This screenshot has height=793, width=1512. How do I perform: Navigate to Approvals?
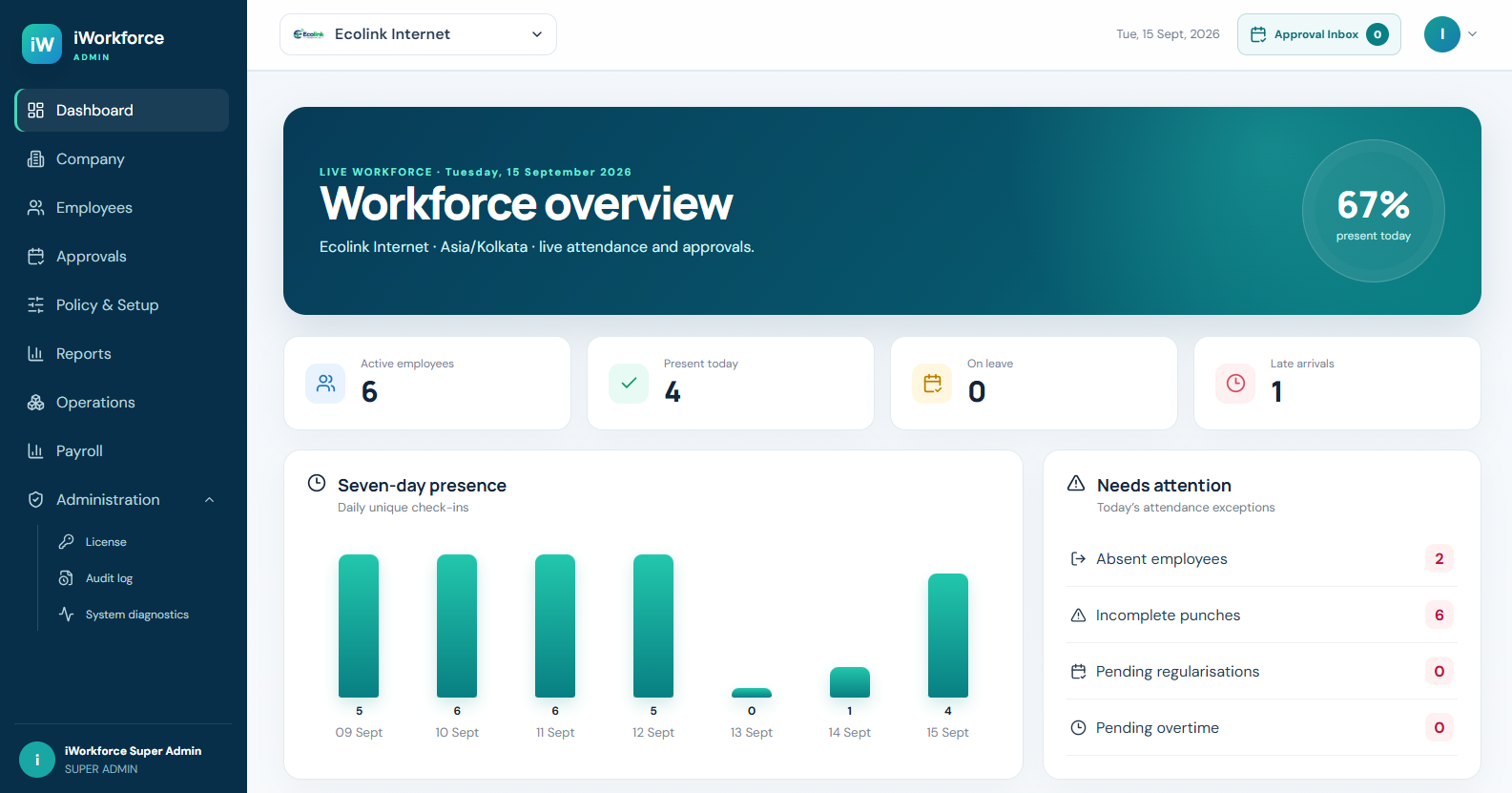(122, 256)
